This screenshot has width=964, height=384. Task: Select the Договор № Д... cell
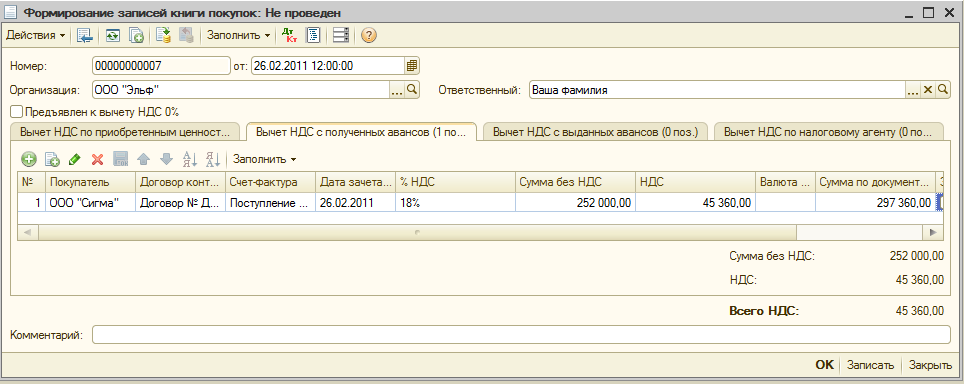pos(180,202)
